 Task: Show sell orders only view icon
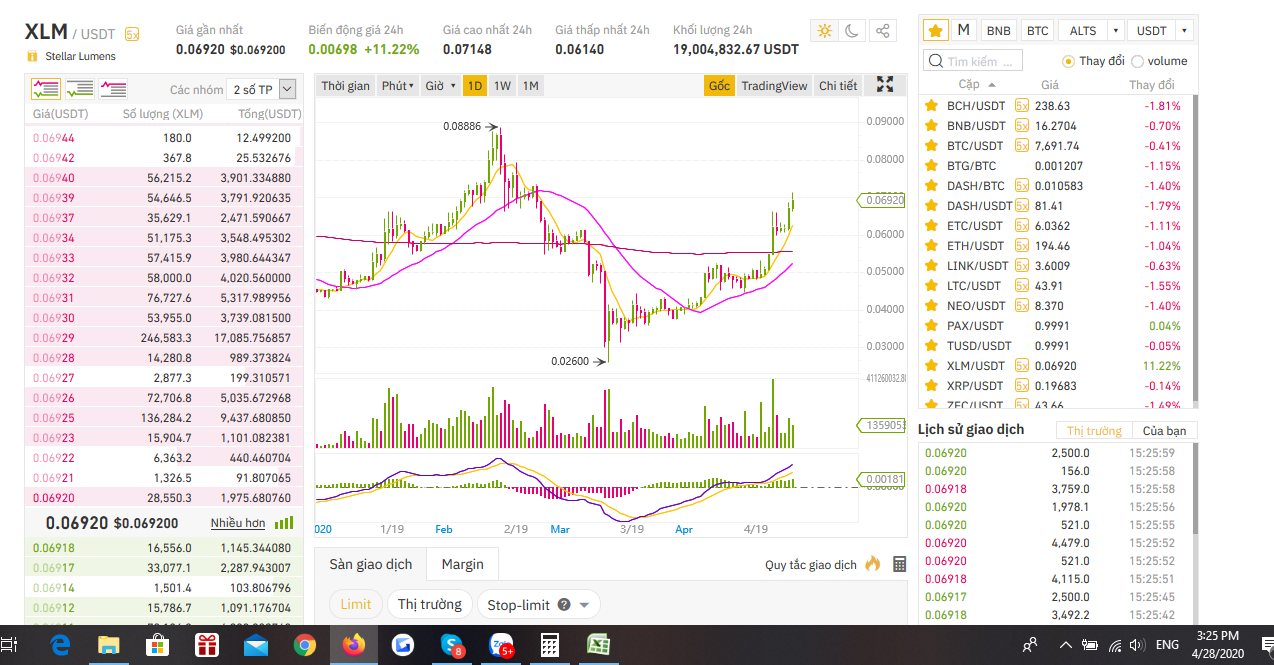[x=113, y=89]
